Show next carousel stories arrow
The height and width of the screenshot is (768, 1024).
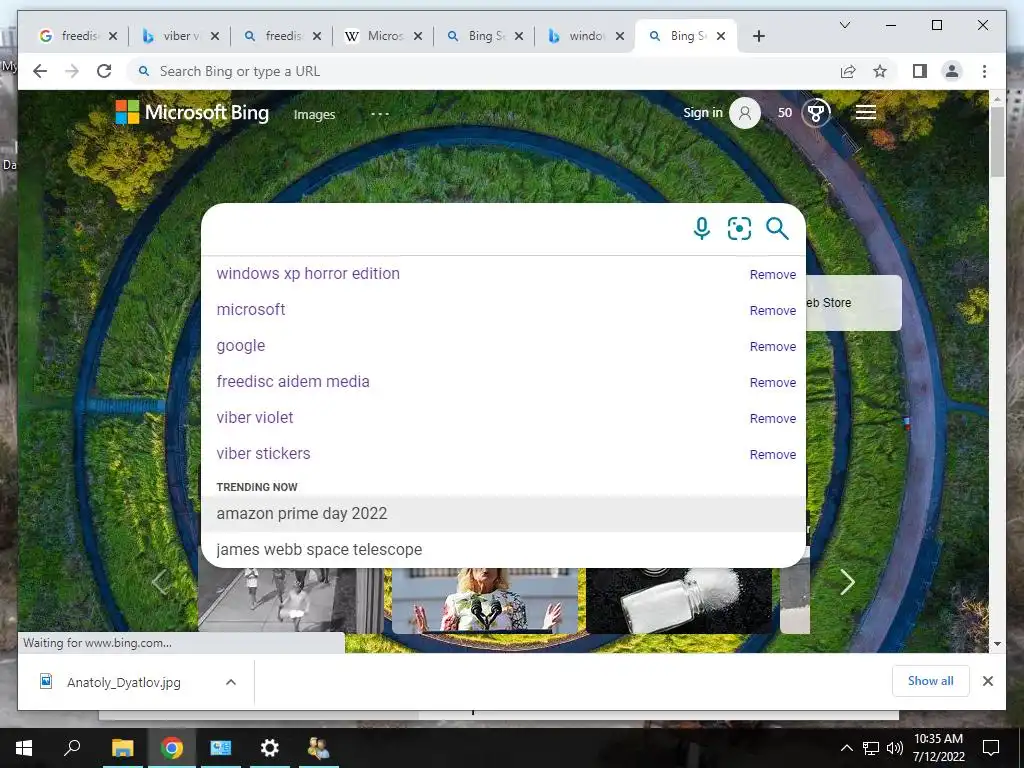pyautogui.click(x=847, y=582)
